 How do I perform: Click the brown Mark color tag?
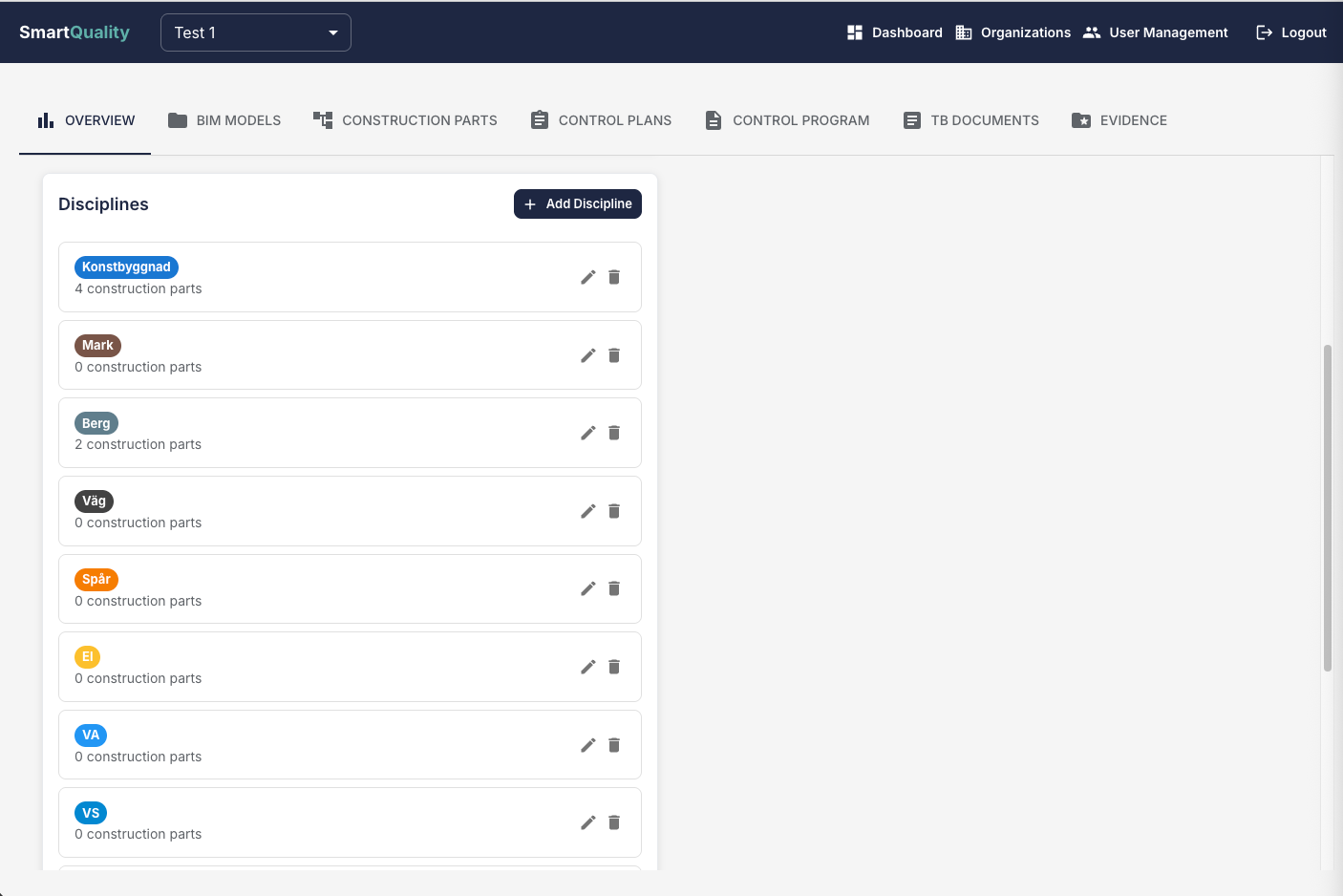pos(97,346)
